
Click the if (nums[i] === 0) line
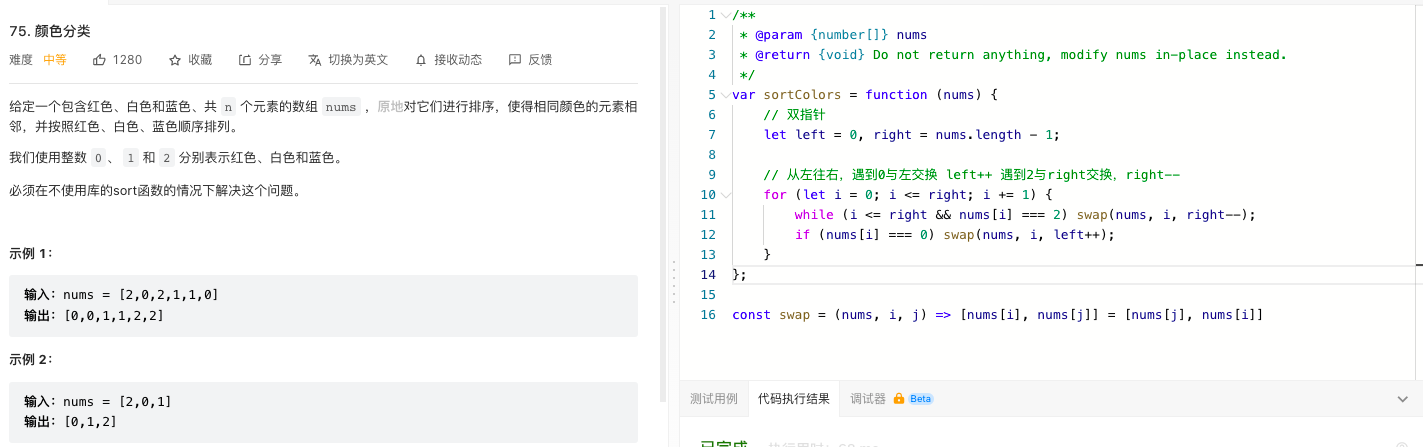954,235
